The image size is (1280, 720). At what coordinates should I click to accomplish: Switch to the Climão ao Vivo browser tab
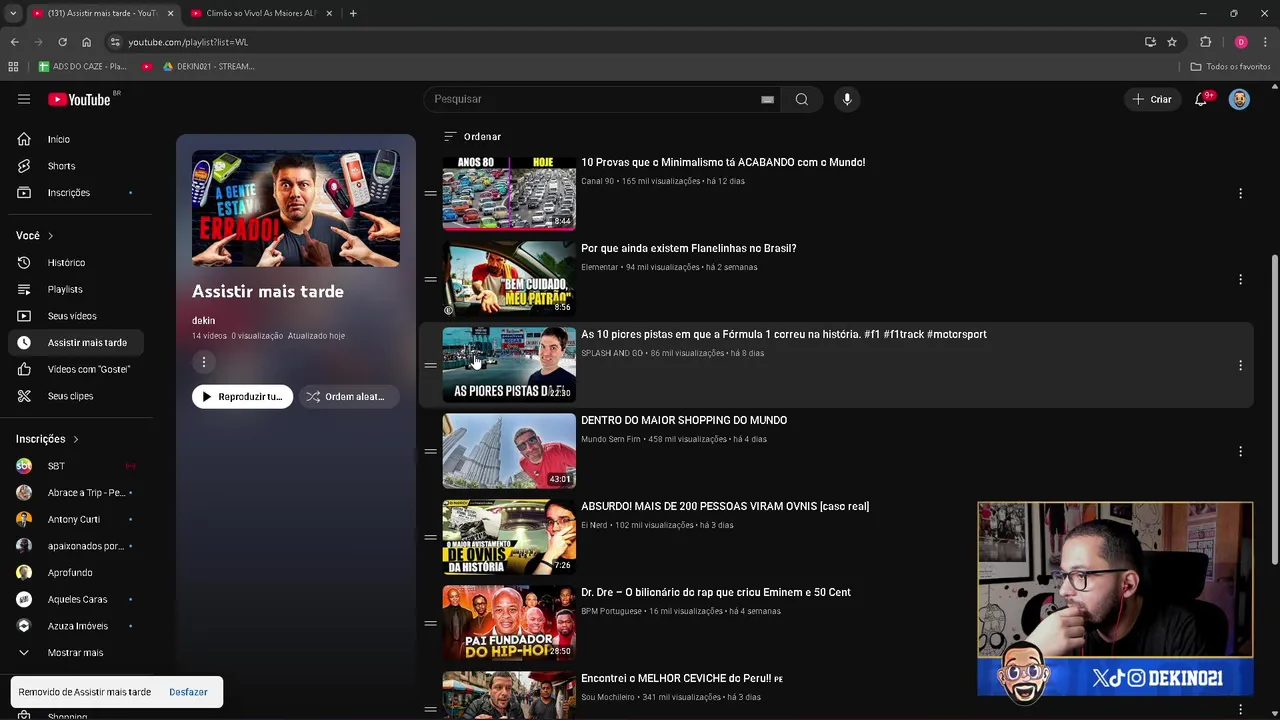[260, 13]
